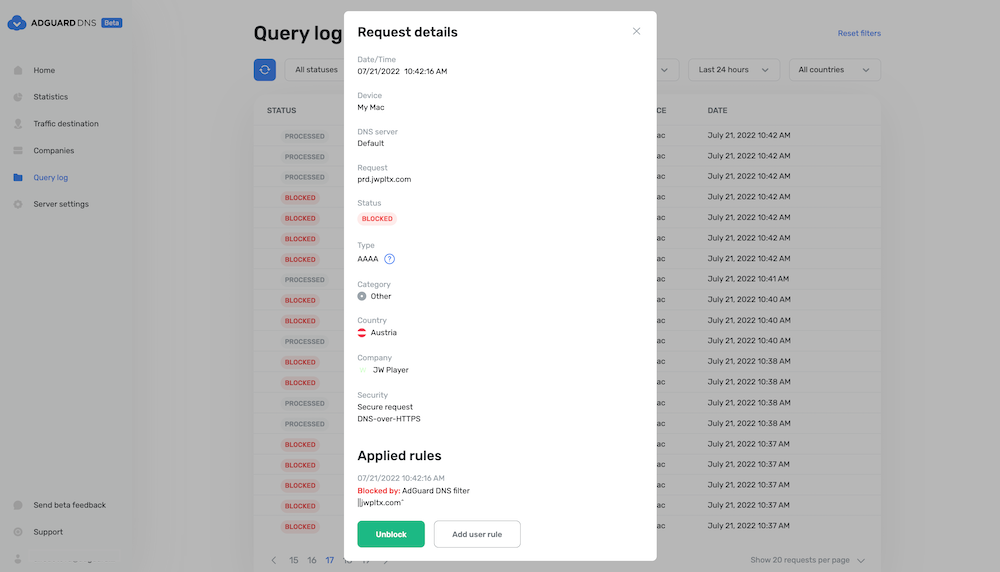Select current page 17

coord(330,561)
